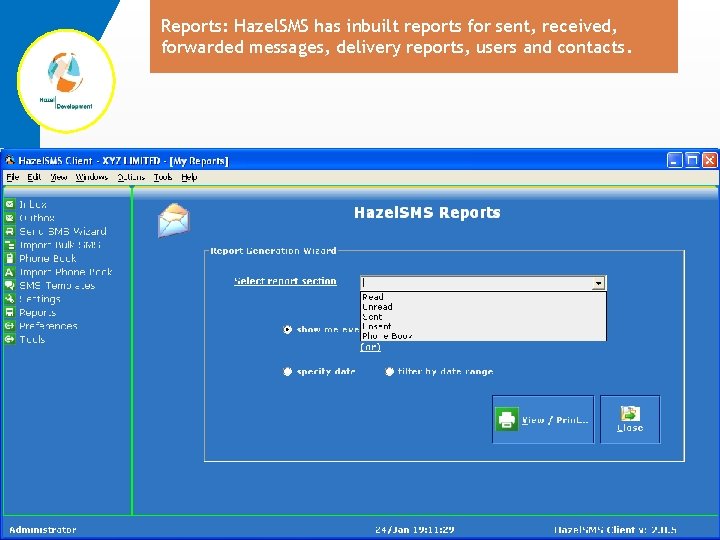
Task: Open the Options menu
Action: pos(131,177)
